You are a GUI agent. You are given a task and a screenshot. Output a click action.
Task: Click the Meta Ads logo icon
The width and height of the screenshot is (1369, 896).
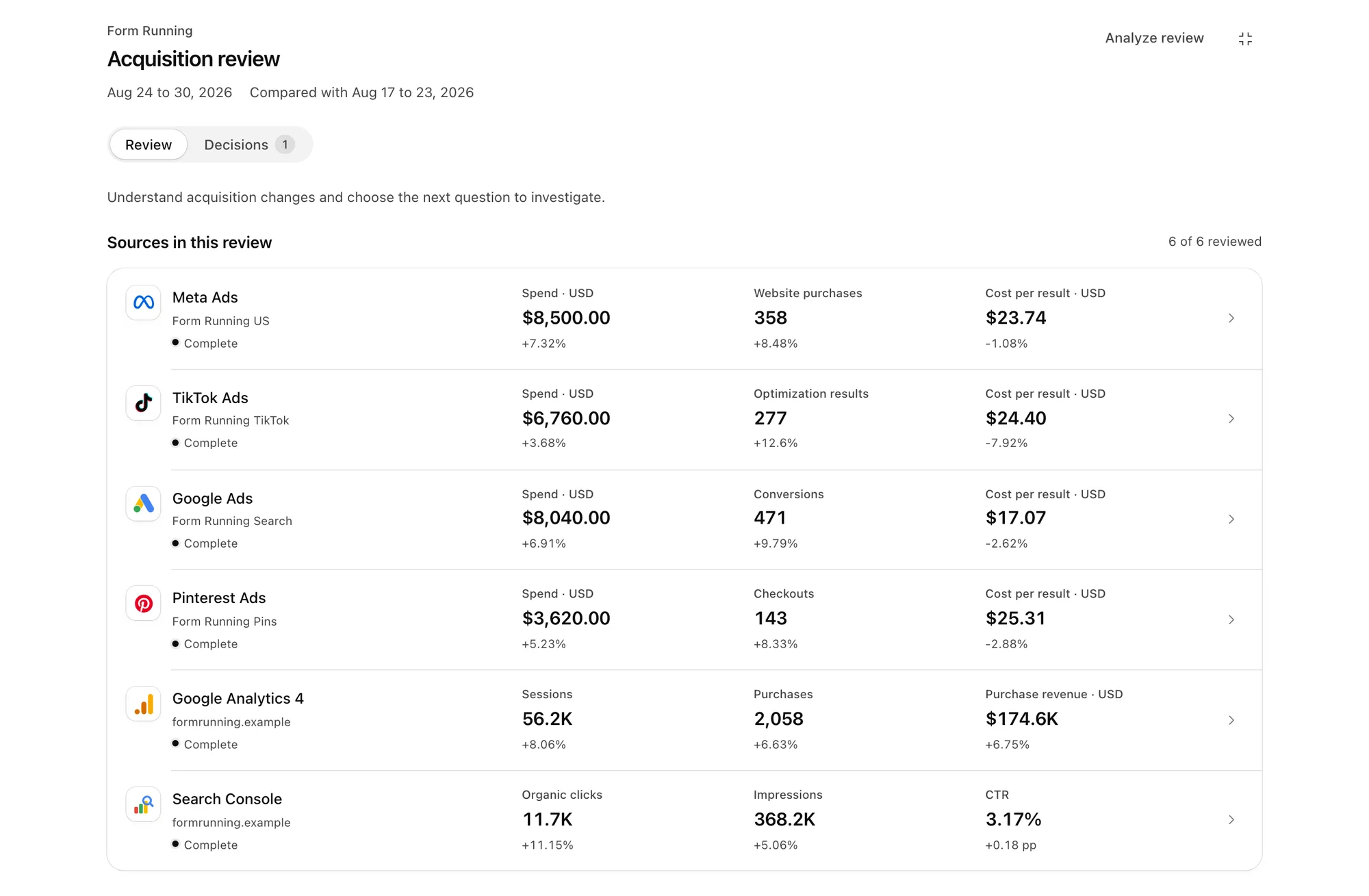[143, 303]
